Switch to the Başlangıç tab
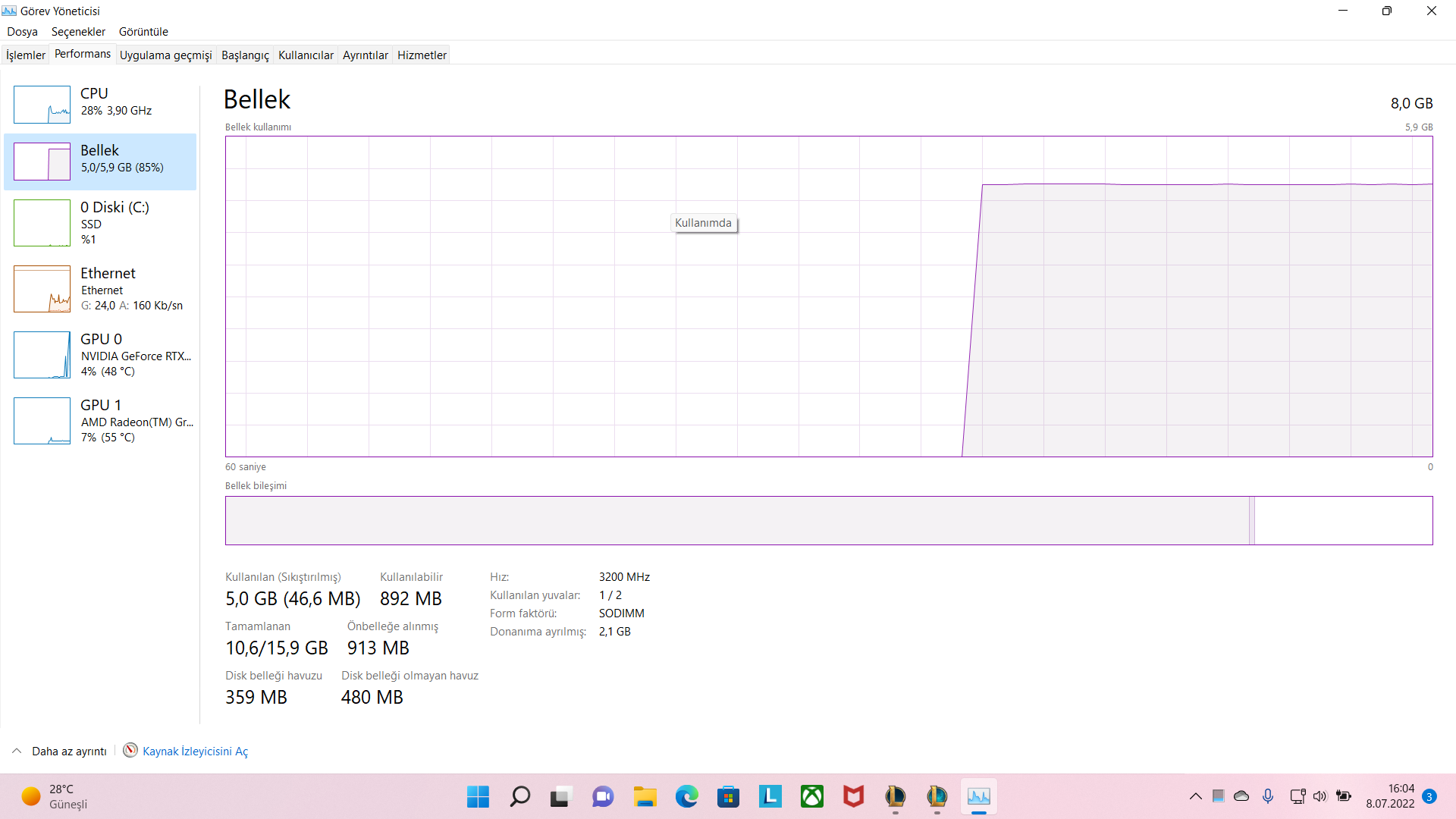The width and height of the screenshot is (1456, 819). point(245,55)
